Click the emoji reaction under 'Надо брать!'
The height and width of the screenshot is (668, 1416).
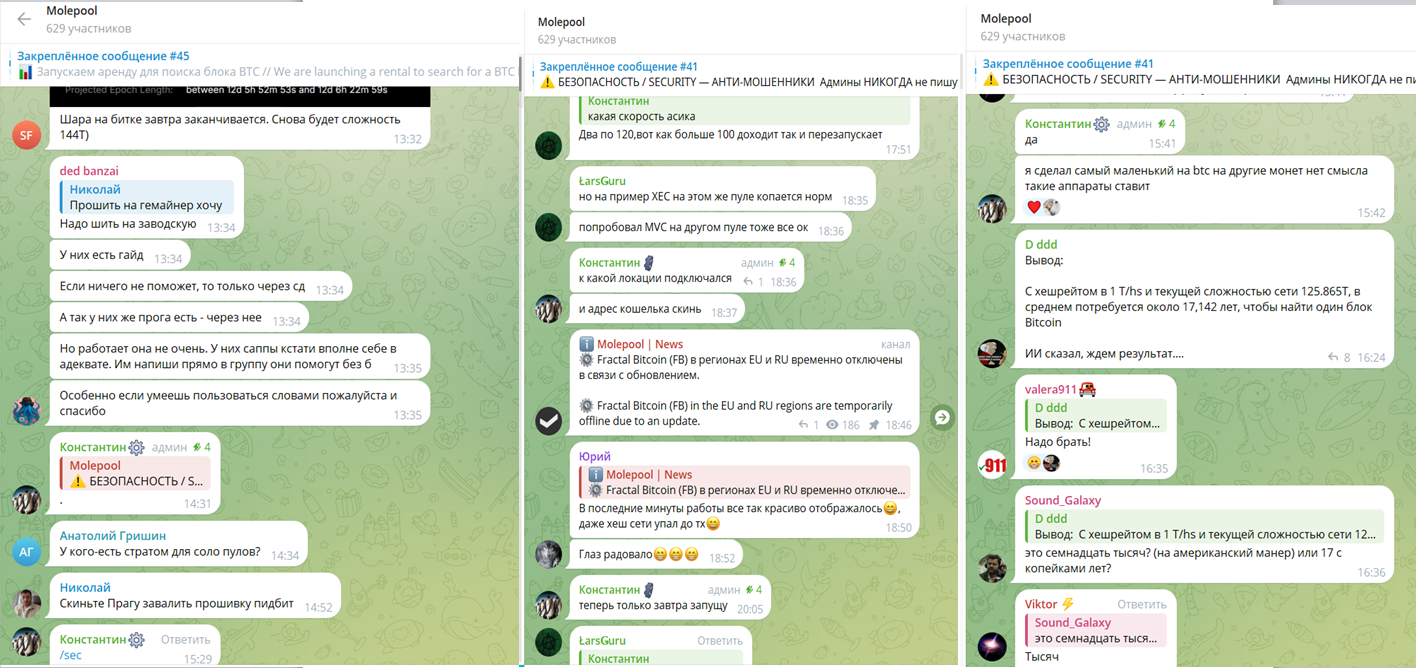[1034, 463]
